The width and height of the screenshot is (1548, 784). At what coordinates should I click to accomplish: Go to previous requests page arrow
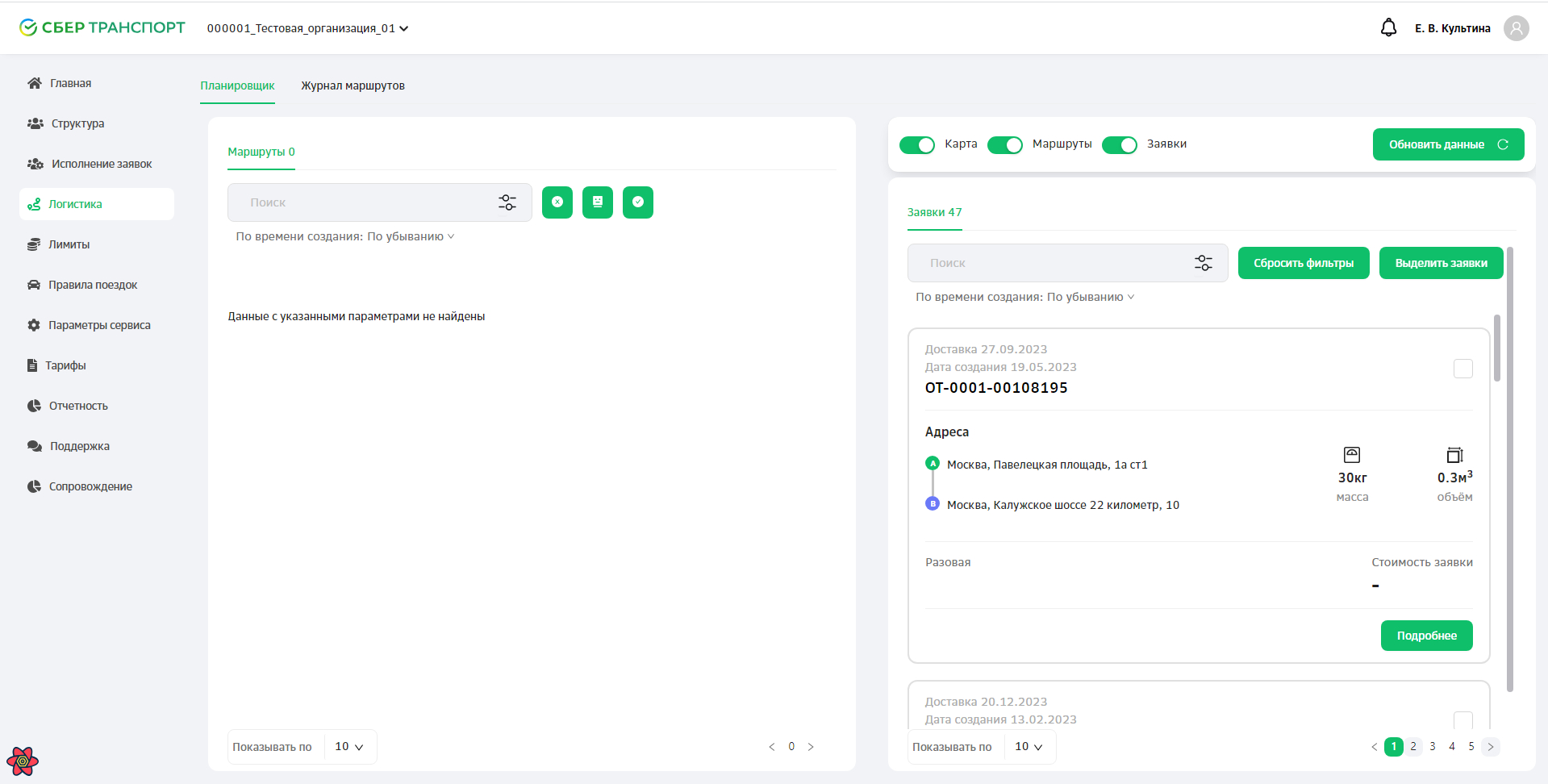[1375, 747]
